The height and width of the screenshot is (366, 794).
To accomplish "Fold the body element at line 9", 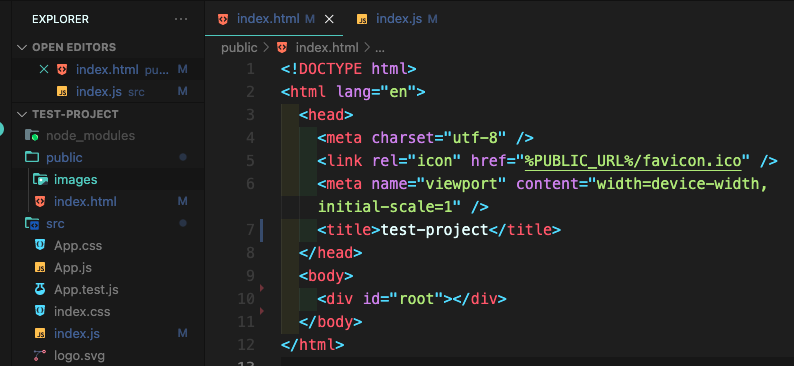I will (262, 288).
